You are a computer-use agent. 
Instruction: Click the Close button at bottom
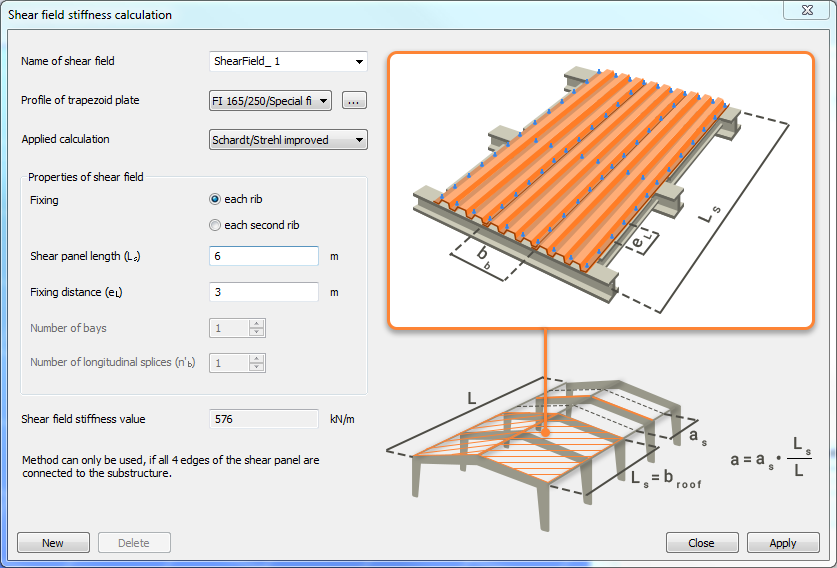click(x=702, y=543)
